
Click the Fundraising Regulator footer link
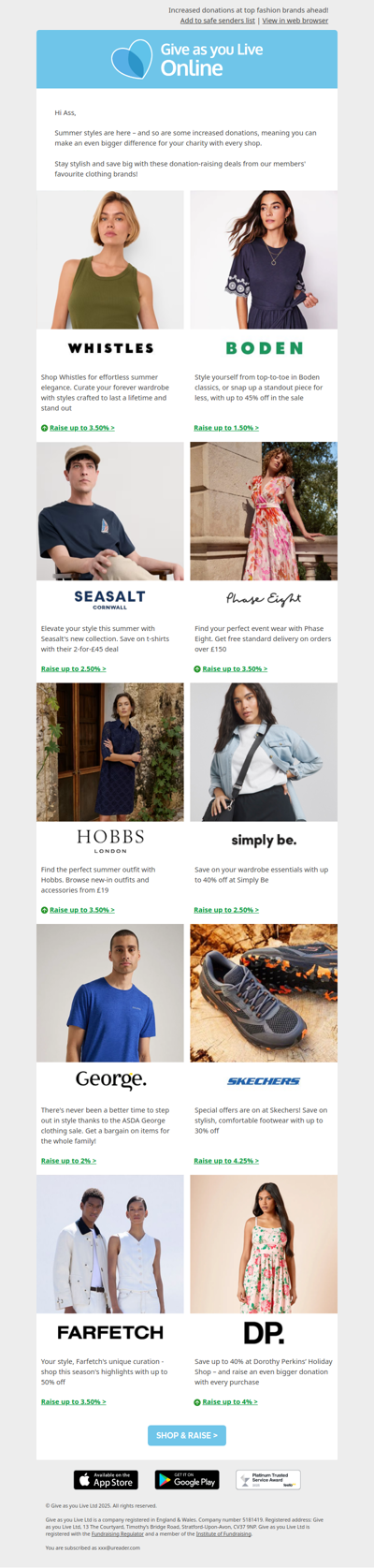(x=118, y=1533)
